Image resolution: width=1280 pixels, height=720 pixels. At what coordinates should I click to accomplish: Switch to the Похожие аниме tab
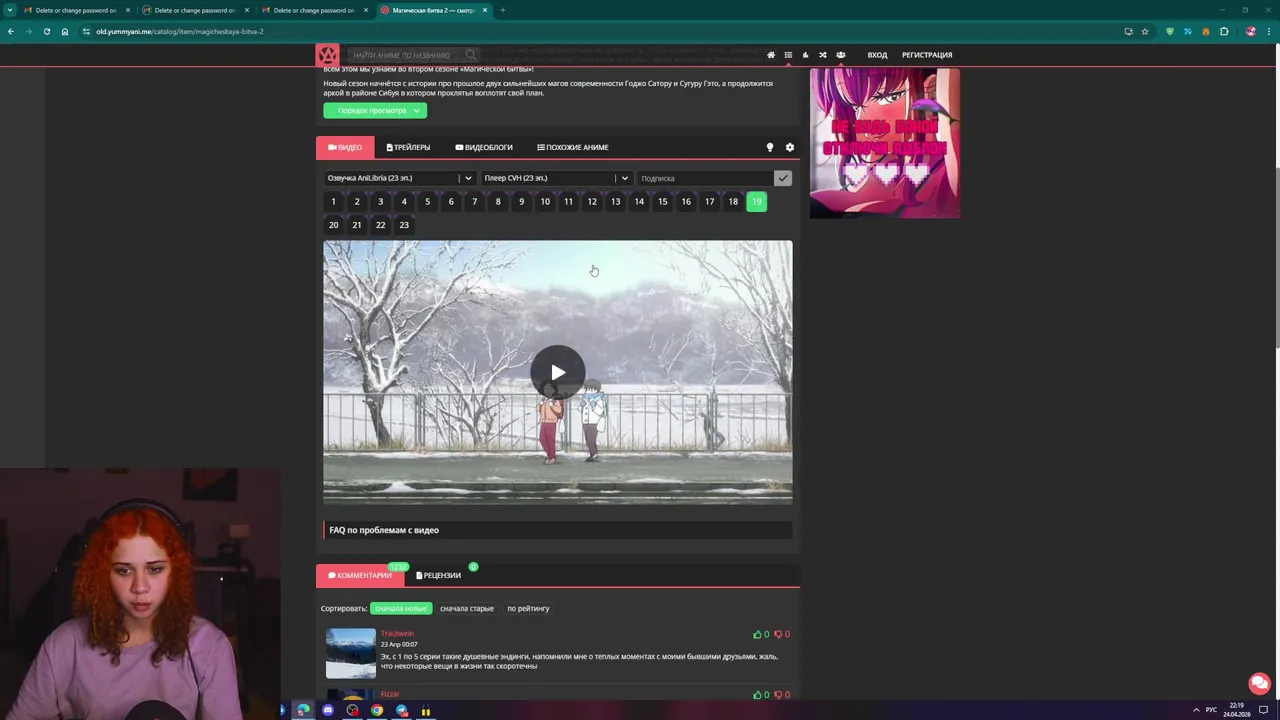[572, 147]
